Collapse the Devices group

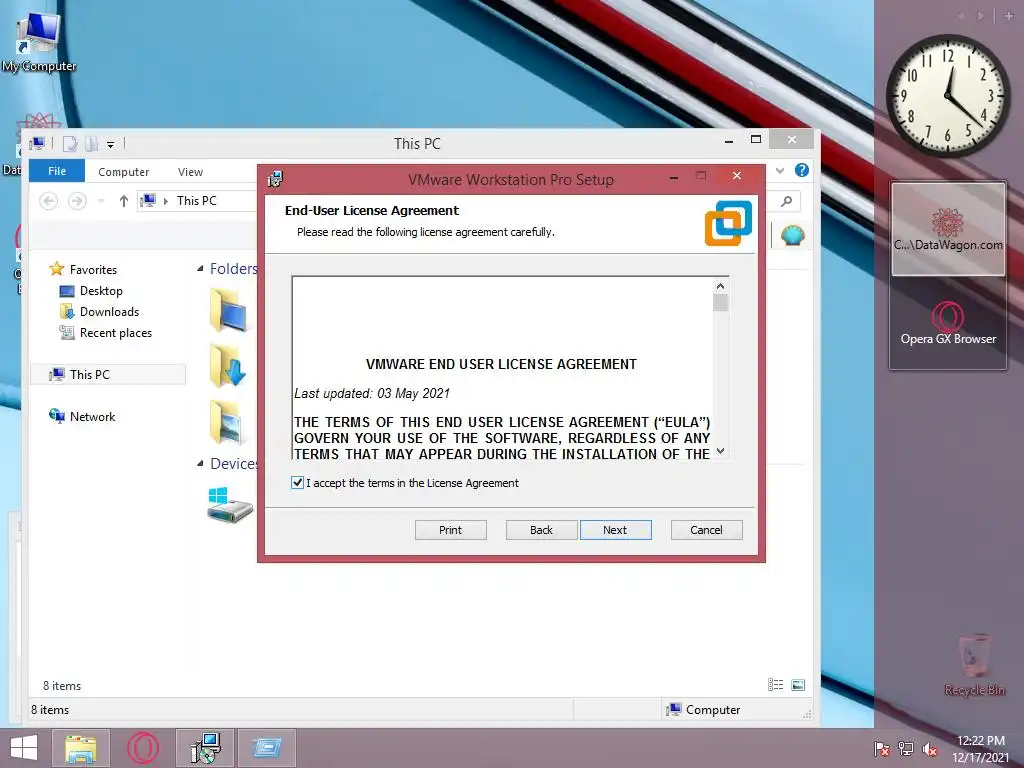[x=200, y=464]
